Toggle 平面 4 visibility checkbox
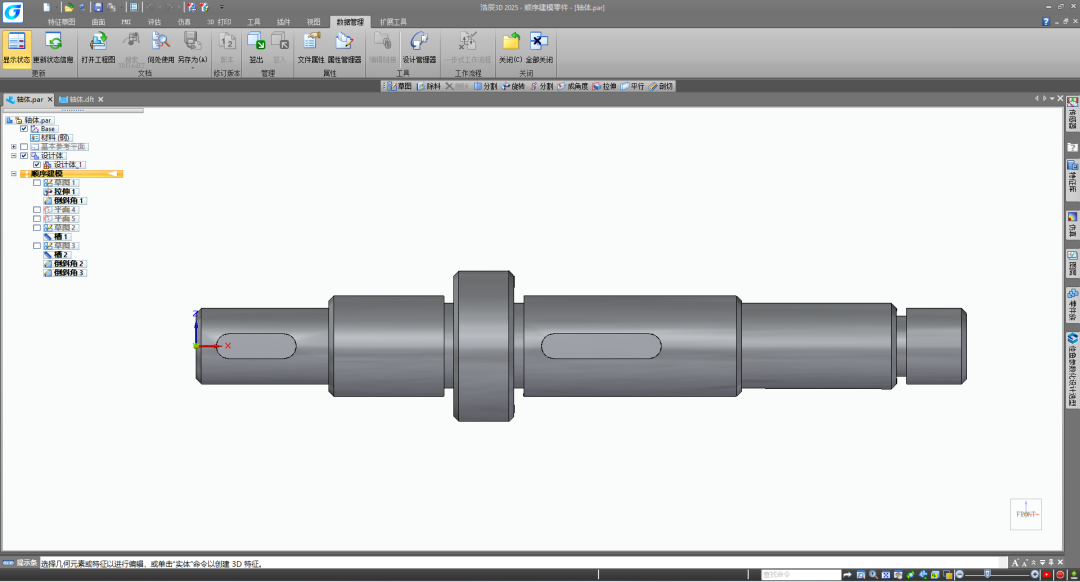Screen dimensions: 1080x582 [x=37, y=209]
